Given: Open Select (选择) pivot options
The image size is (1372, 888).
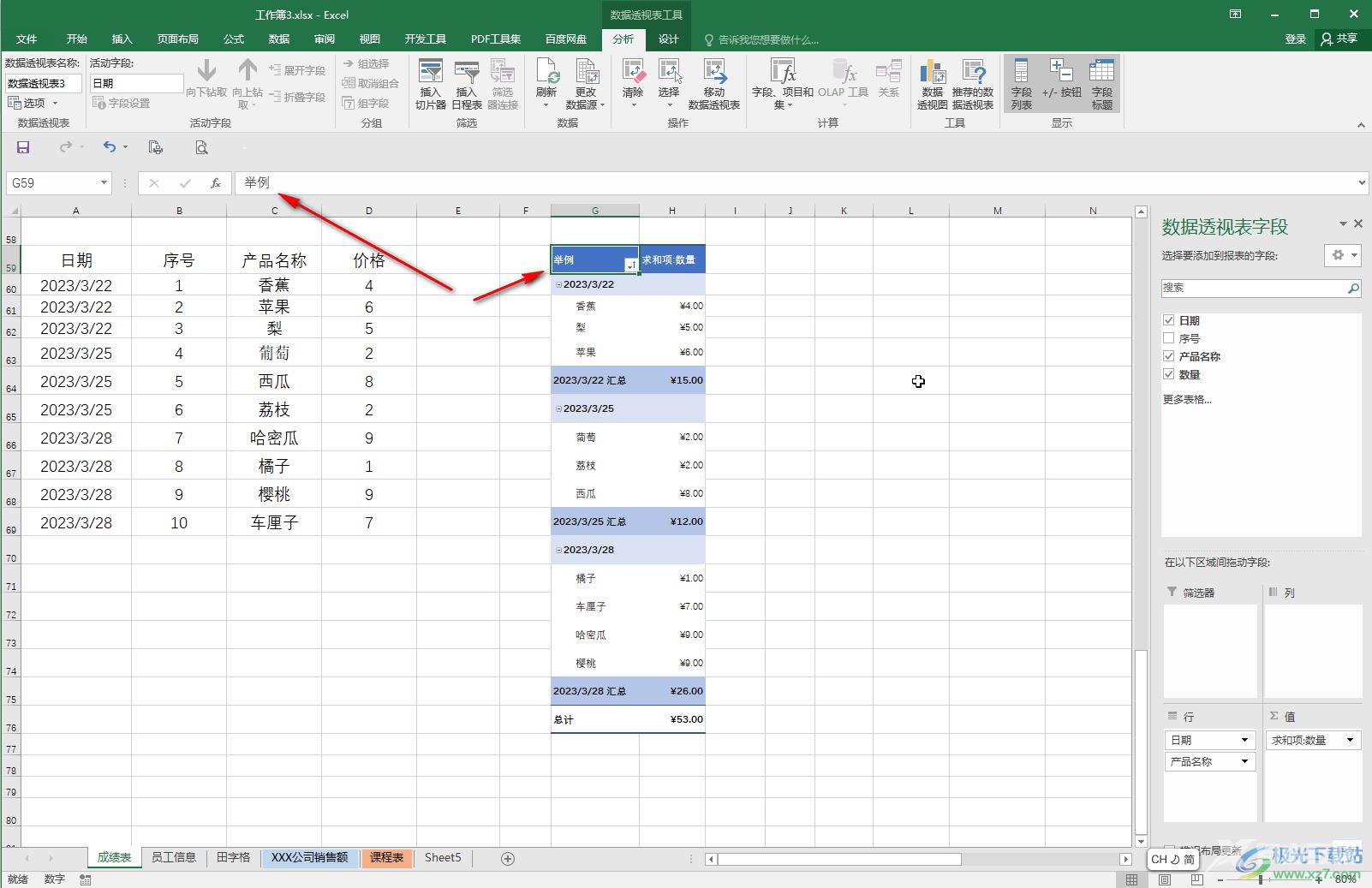Looking at the screenshot, I should point(669,84).
